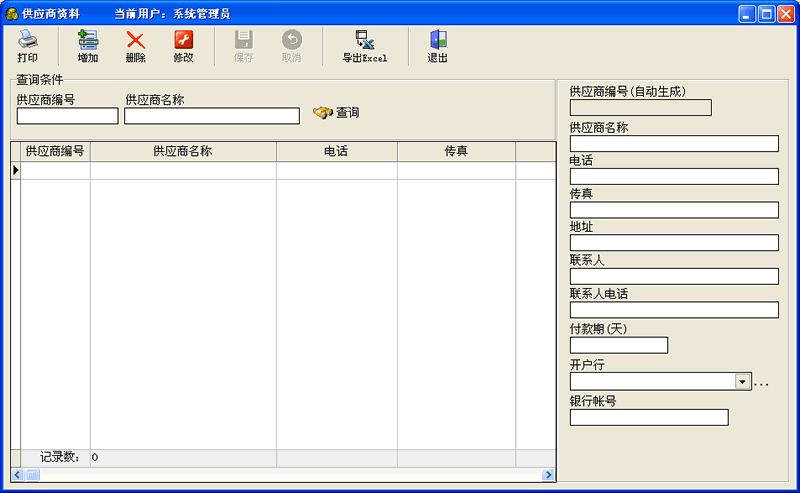
Task: Sort by 供应商名称 column header
Action: pyautogui.click(x=183, y=152)
